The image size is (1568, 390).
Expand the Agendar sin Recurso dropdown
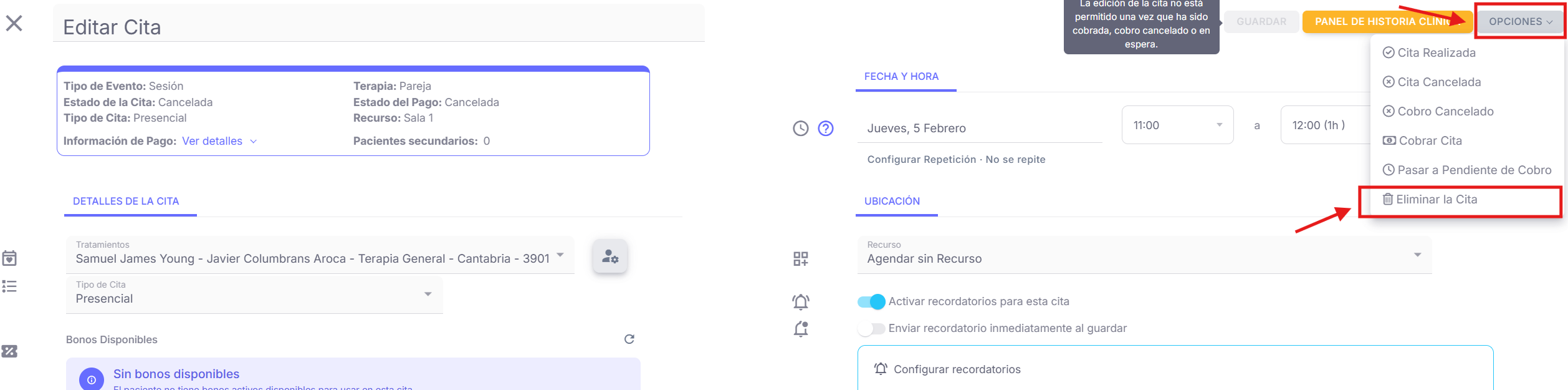click(1418, 255)
